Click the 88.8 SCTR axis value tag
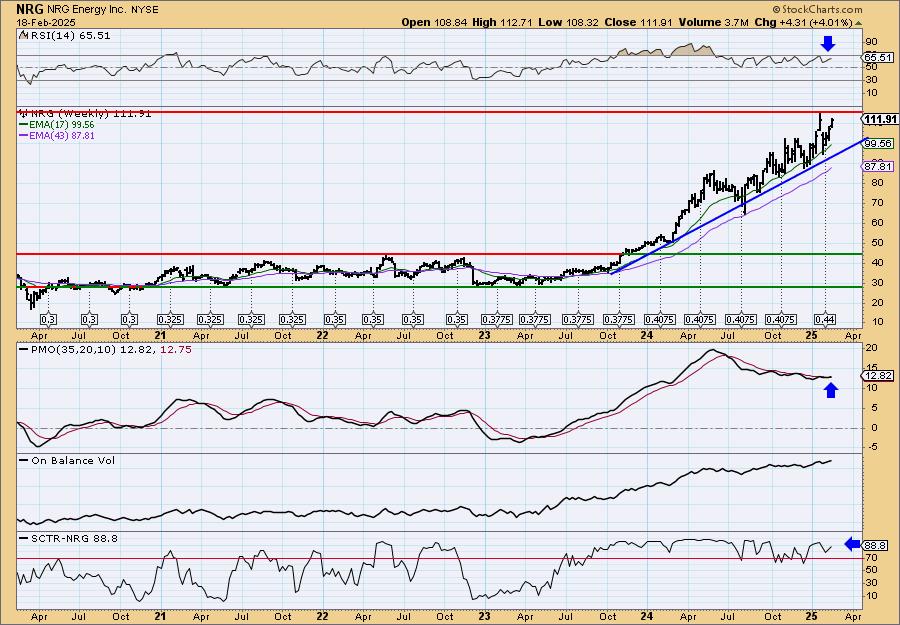Screen dimensions: 900x625 pyautogui.click(x=876, y=545)
